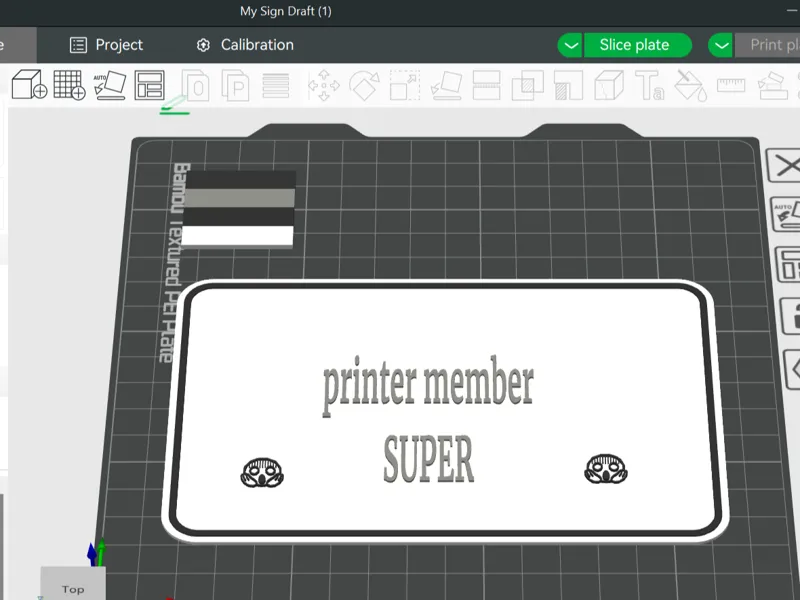Select the Support painting tool

pyautogui.click(x=568, y=85)
